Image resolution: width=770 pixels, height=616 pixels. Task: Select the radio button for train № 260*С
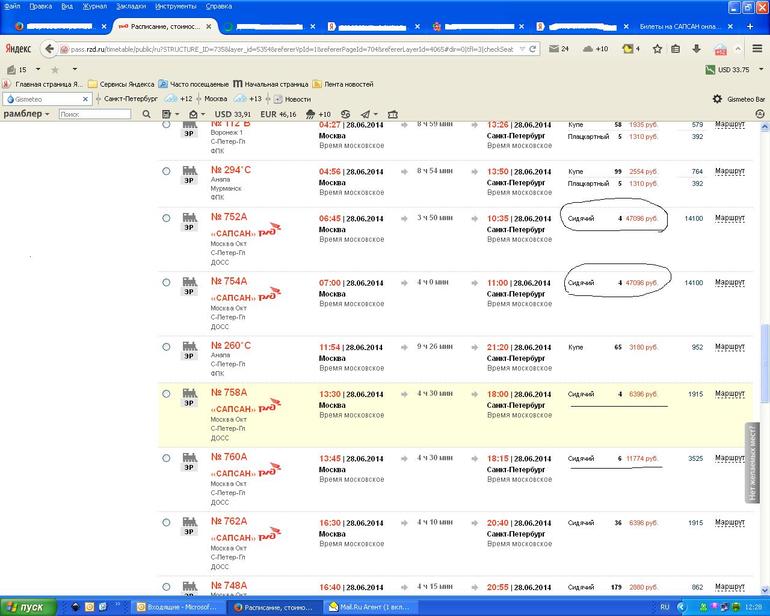166,347
